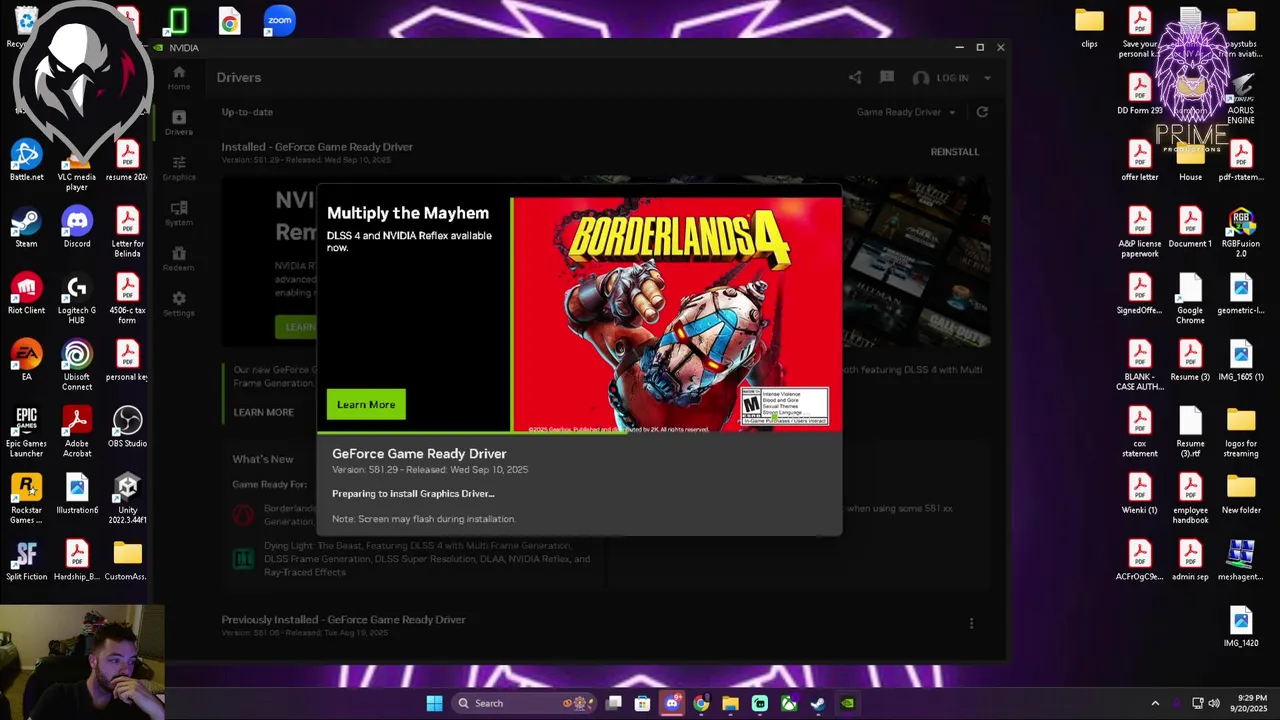Open Microsoft Store from the taskbar
Viewport: 1280px width, 720px height.
(x=643, y=703)
